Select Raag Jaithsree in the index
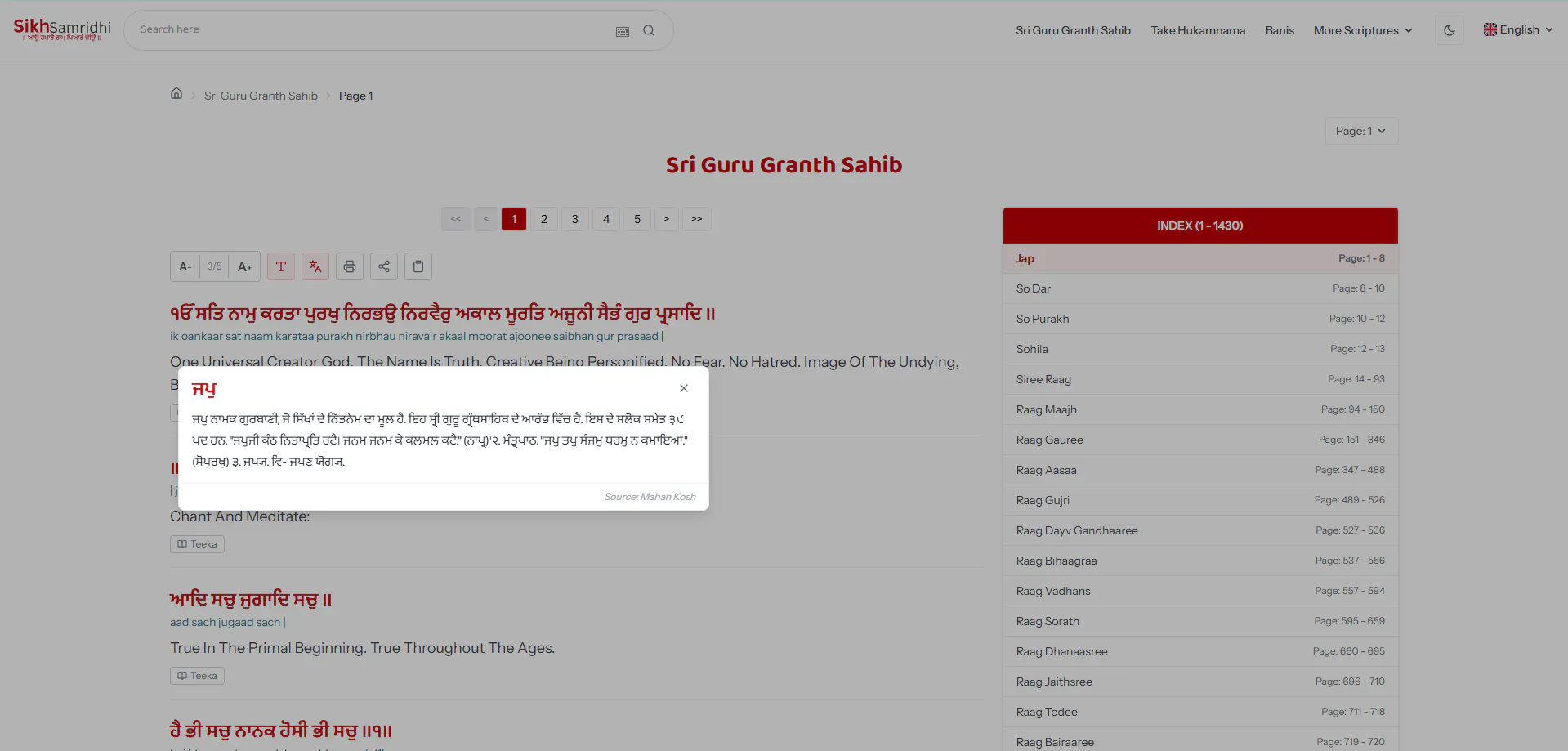Viewport: 1568px width, 751px height. 1200,682
